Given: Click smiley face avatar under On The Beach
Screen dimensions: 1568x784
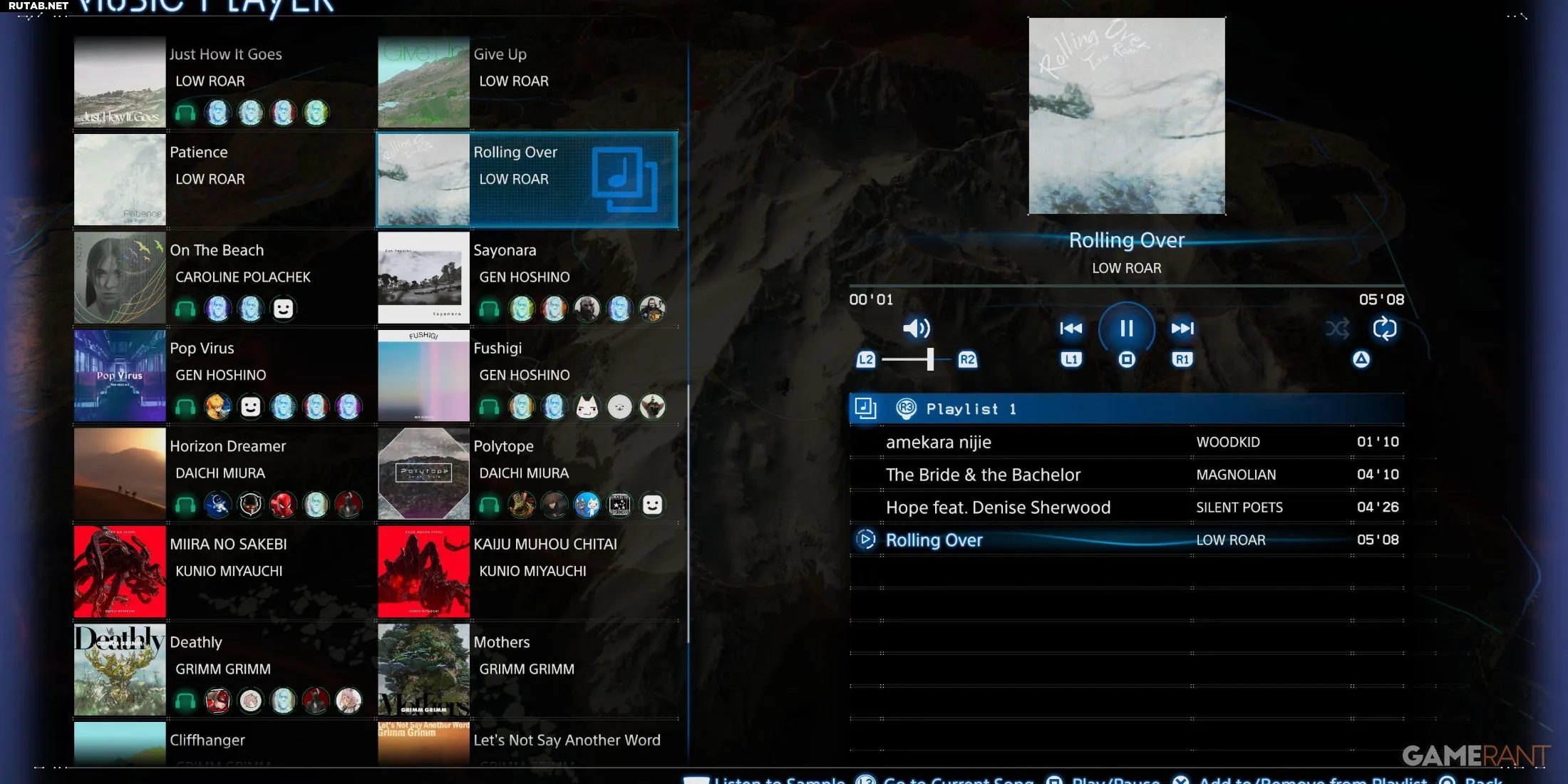Looking at the screenshot, I should coord(283,309).
